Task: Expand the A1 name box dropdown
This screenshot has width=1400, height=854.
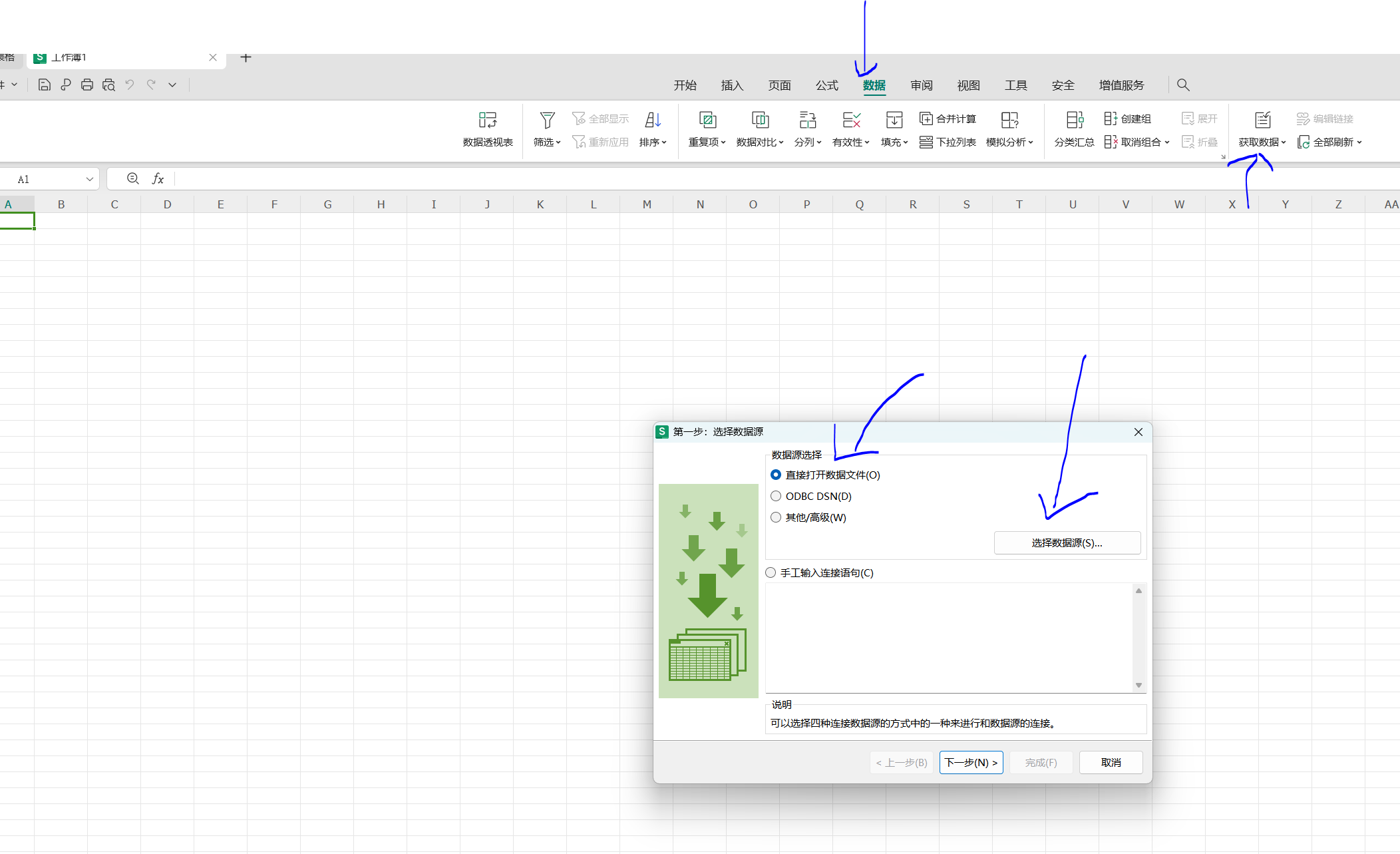Action: (89, 179)
